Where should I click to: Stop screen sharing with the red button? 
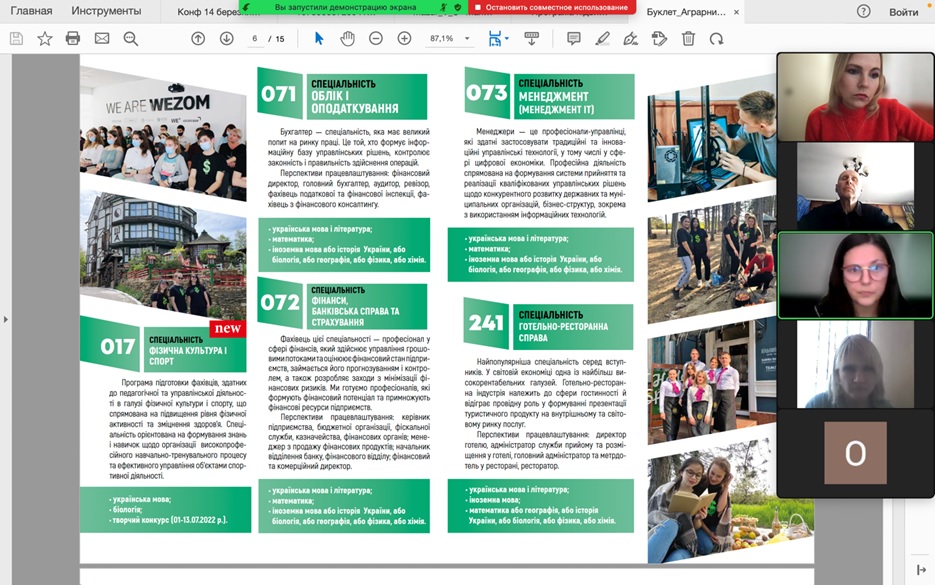tap(552, 7)
